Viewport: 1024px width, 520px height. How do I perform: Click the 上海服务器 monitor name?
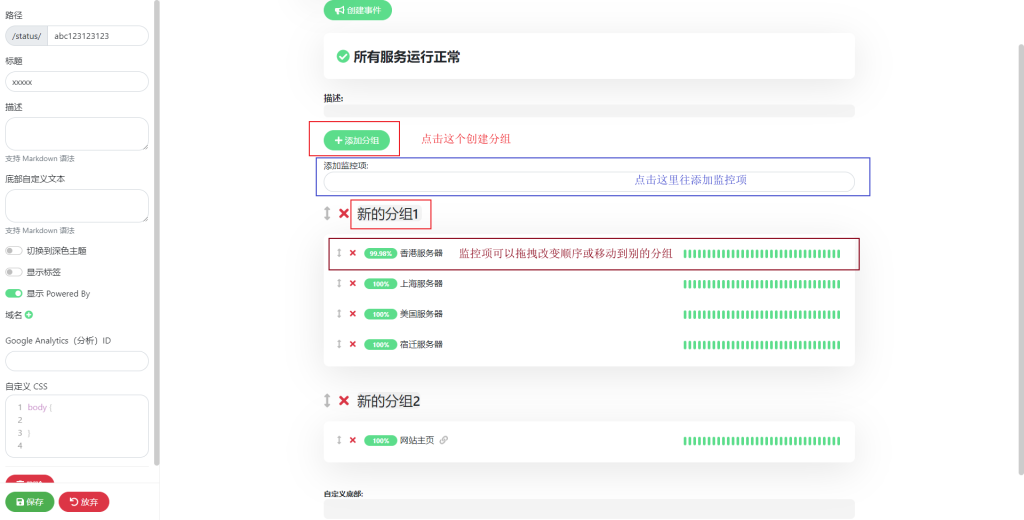421,284
